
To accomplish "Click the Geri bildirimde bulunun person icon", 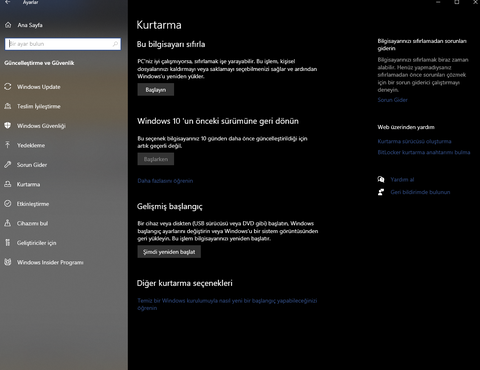I will pos(381,192).
